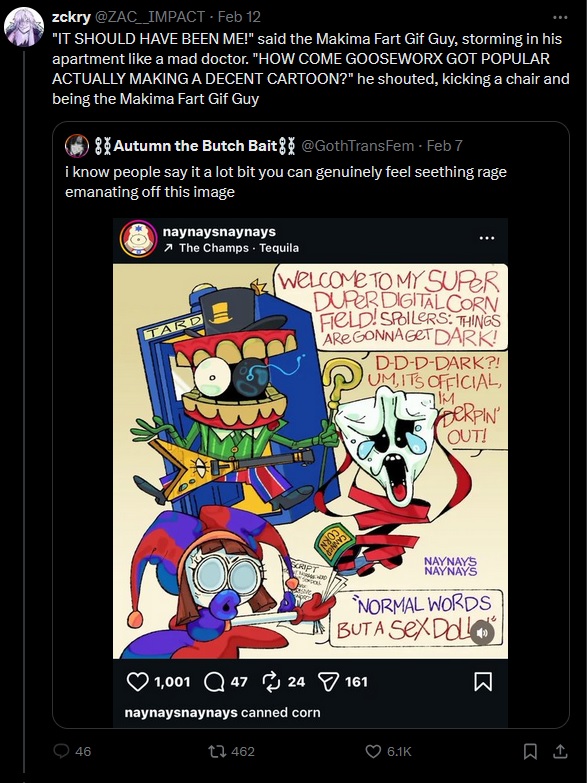Screen dimensions: 587x783
Task: Open the three-dot menu on zckry's tweet
Action: pos(560,17)
